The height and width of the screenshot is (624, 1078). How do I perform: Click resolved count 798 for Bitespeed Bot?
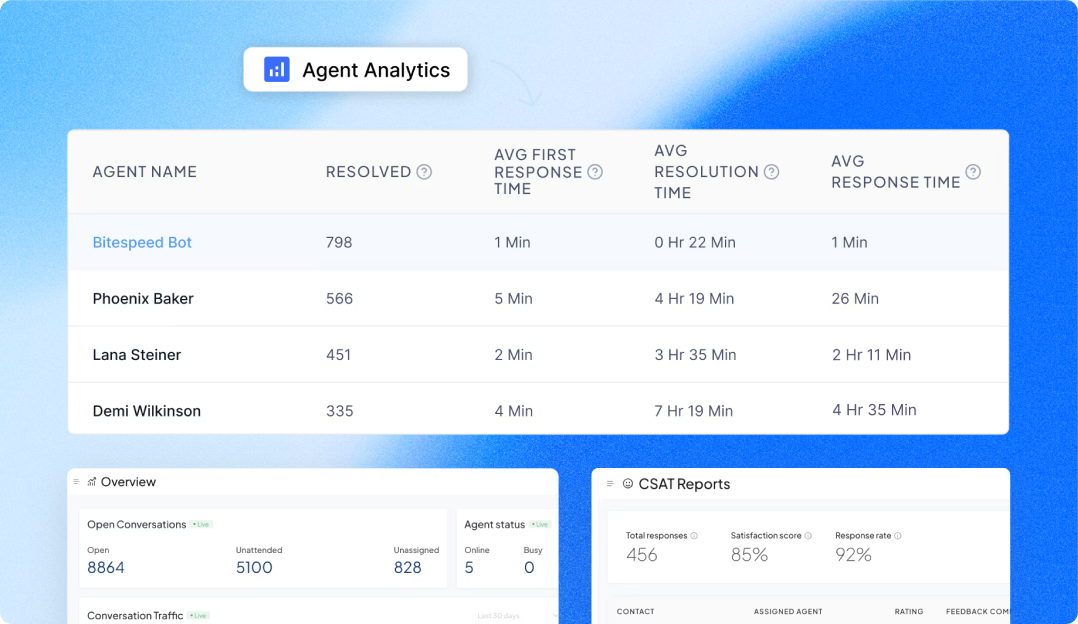tap(339, 243)
